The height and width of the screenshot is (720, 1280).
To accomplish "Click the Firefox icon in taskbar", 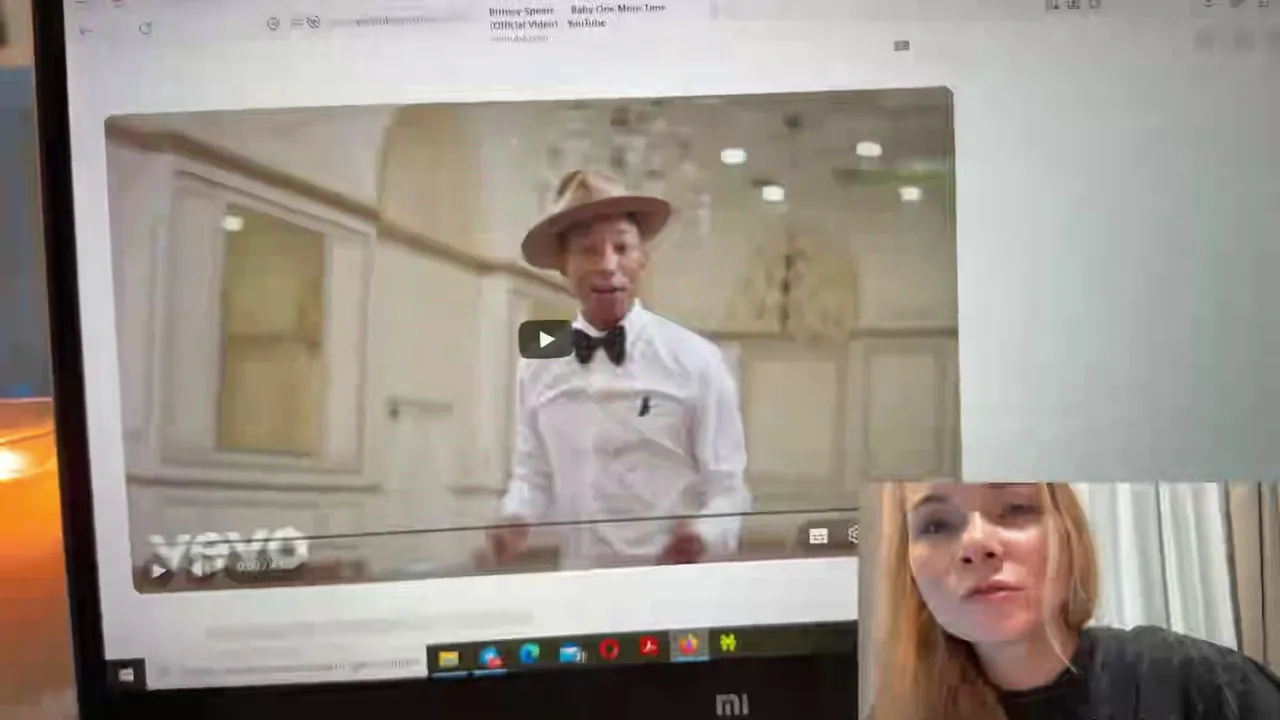I will point(688,645).
